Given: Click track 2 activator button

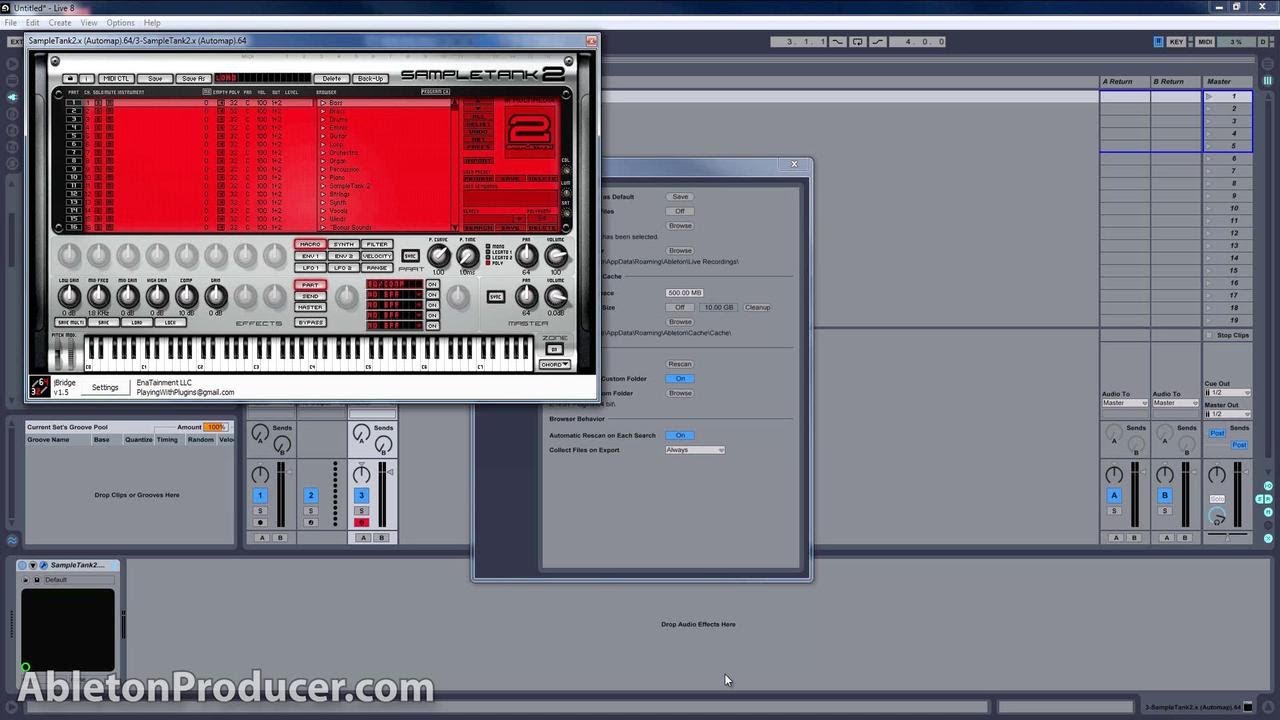Looking at the screenshot, I should click(310, 495).
